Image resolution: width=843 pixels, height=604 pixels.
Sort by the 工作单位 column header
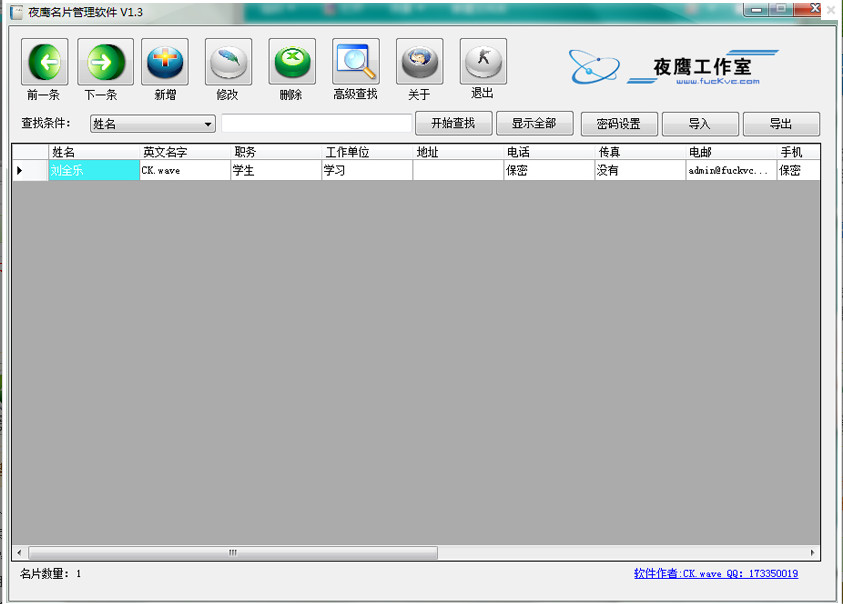click(x=367, y=152)
